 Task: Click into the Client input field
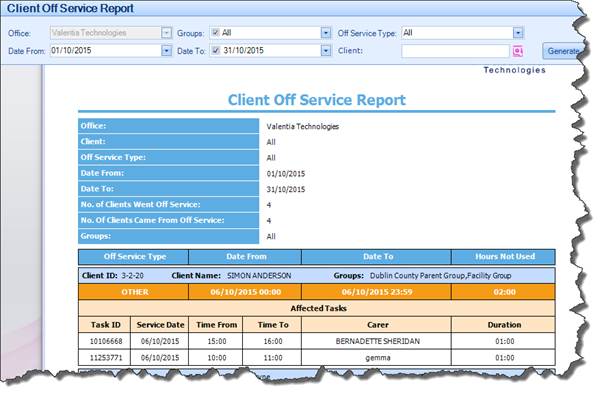point(455,51)
